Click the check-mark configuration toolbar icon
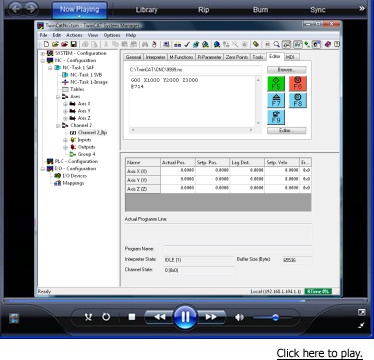374x360 pixels. pos(187,44)
